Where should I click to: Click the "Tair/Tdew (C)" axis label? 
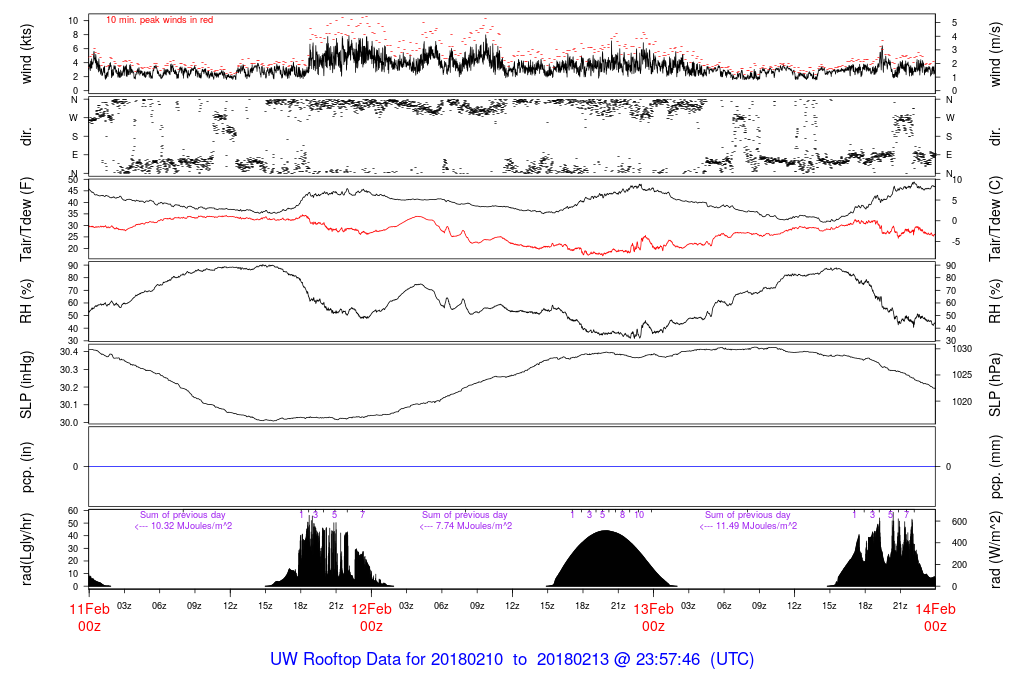[995, 219]
